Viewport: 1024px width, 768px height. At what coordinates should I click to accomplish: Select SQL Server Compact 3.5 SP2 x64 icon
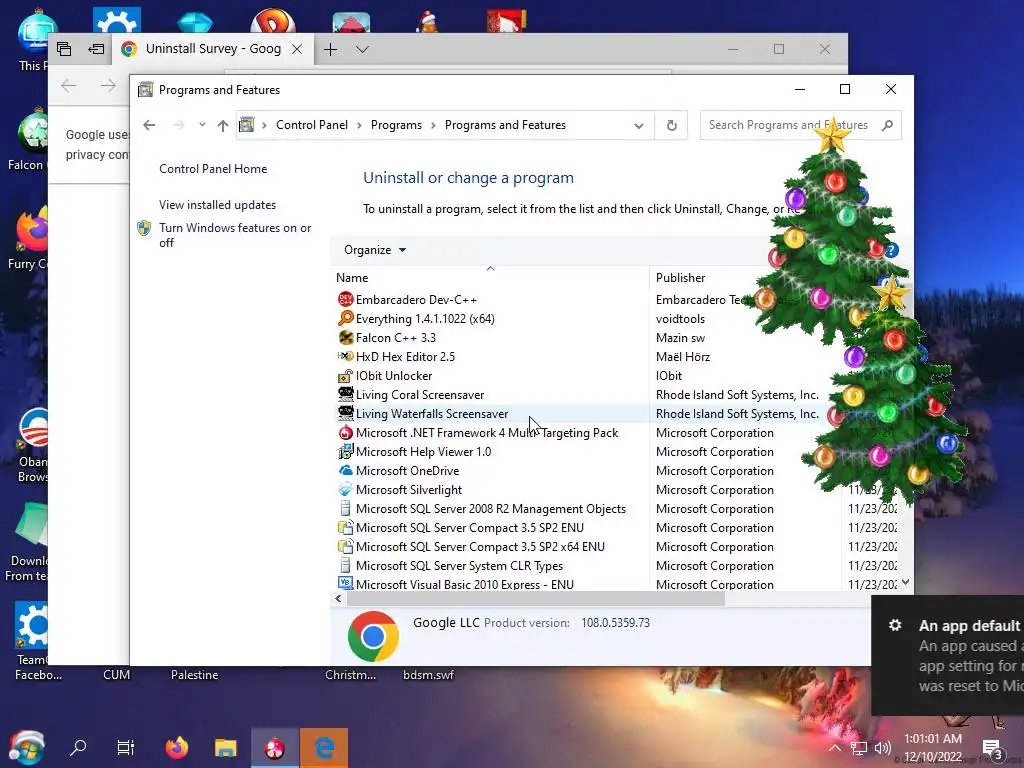coord(345,546)
